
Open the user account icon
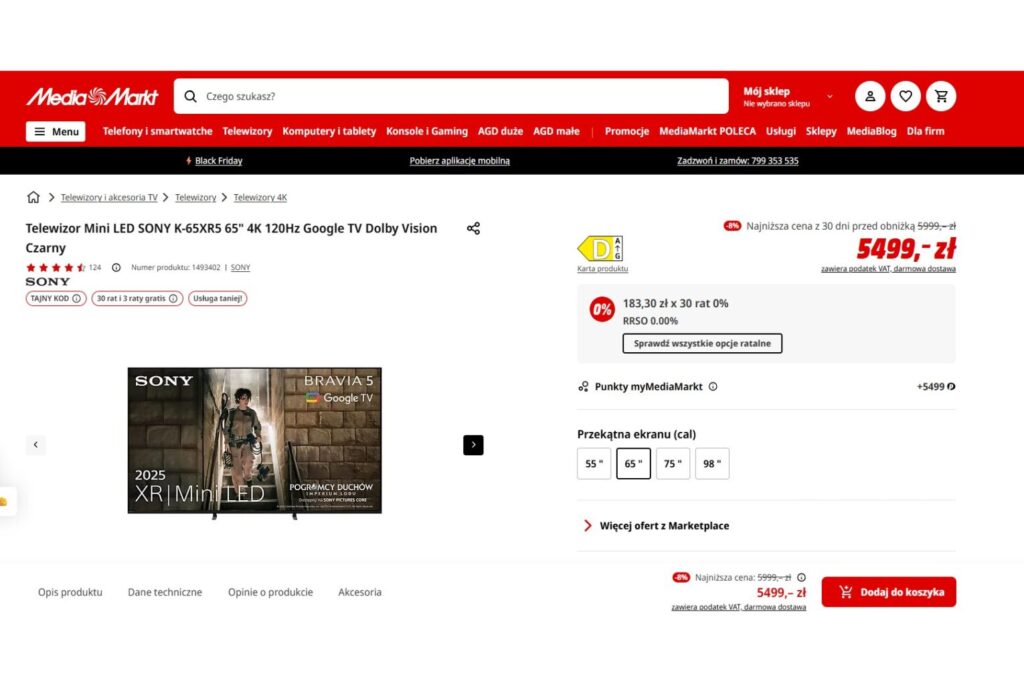(x=870, y=96)
